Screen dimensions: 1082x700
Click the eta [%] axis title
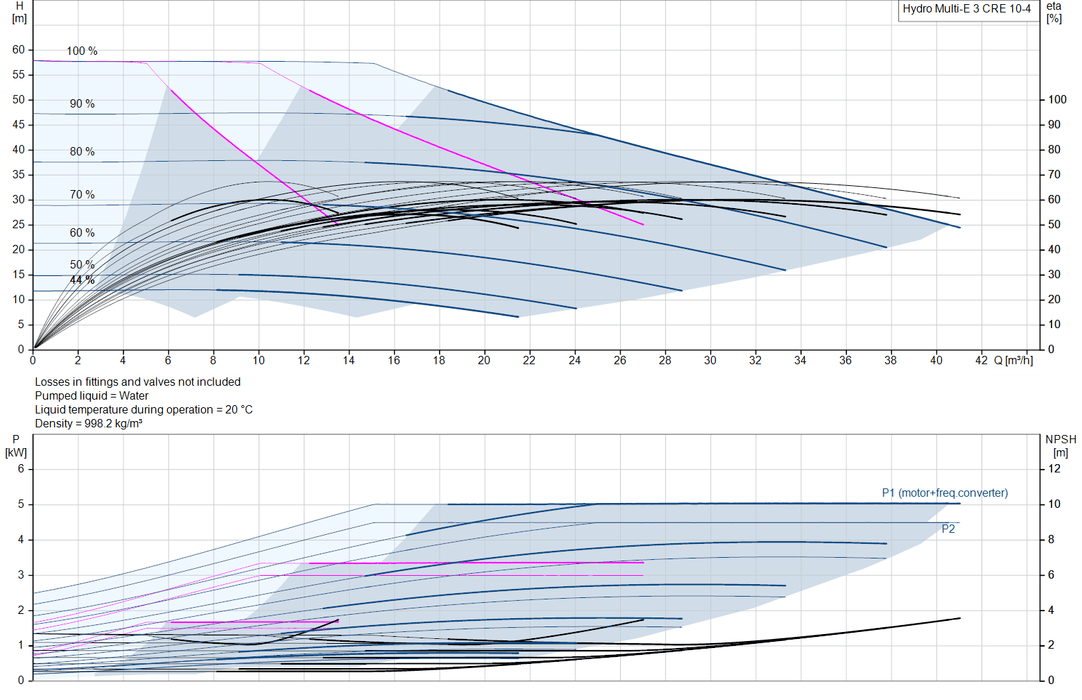coord(1054,12)
